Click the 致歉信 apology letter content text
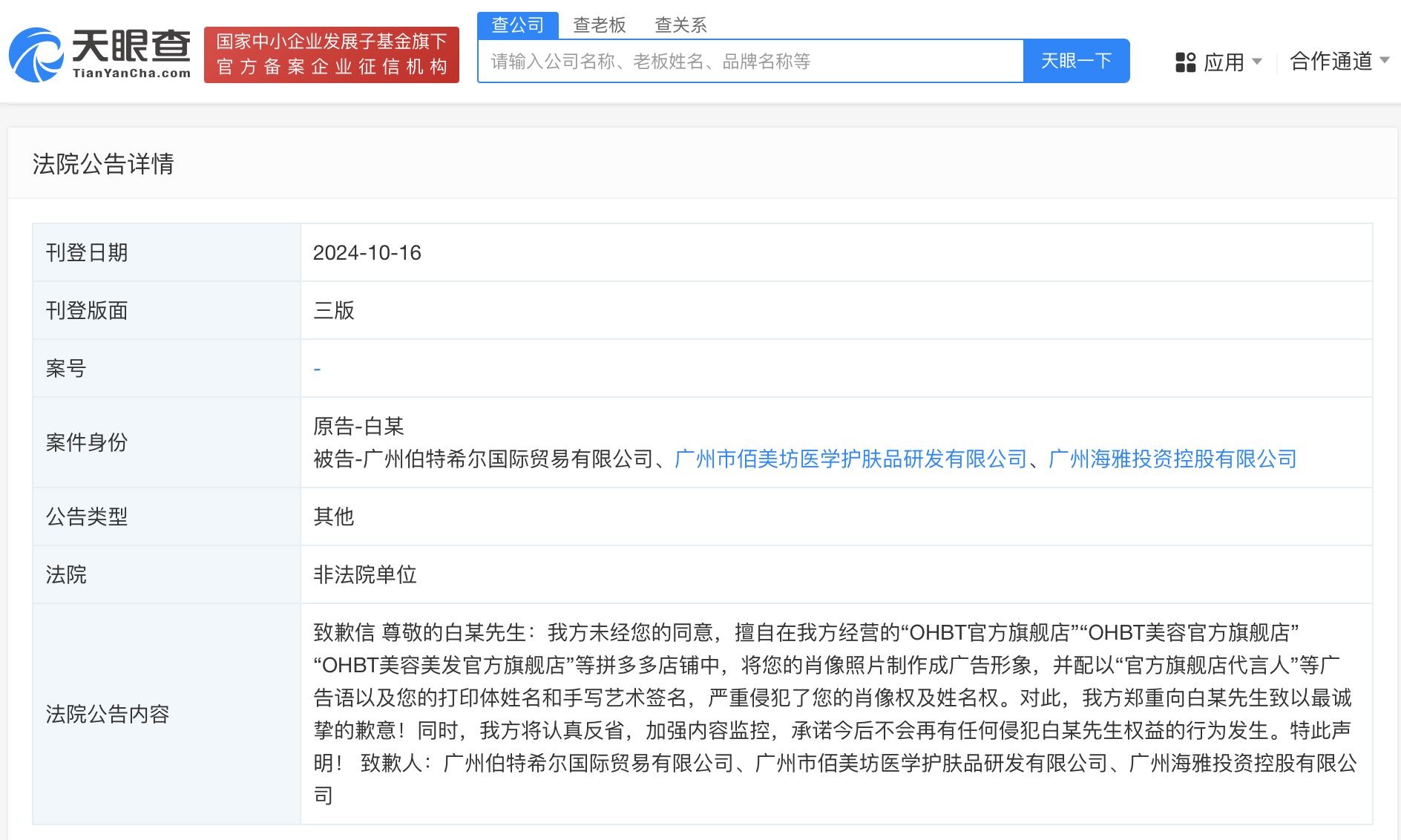The image size is (1401, 840). [836, 714]
